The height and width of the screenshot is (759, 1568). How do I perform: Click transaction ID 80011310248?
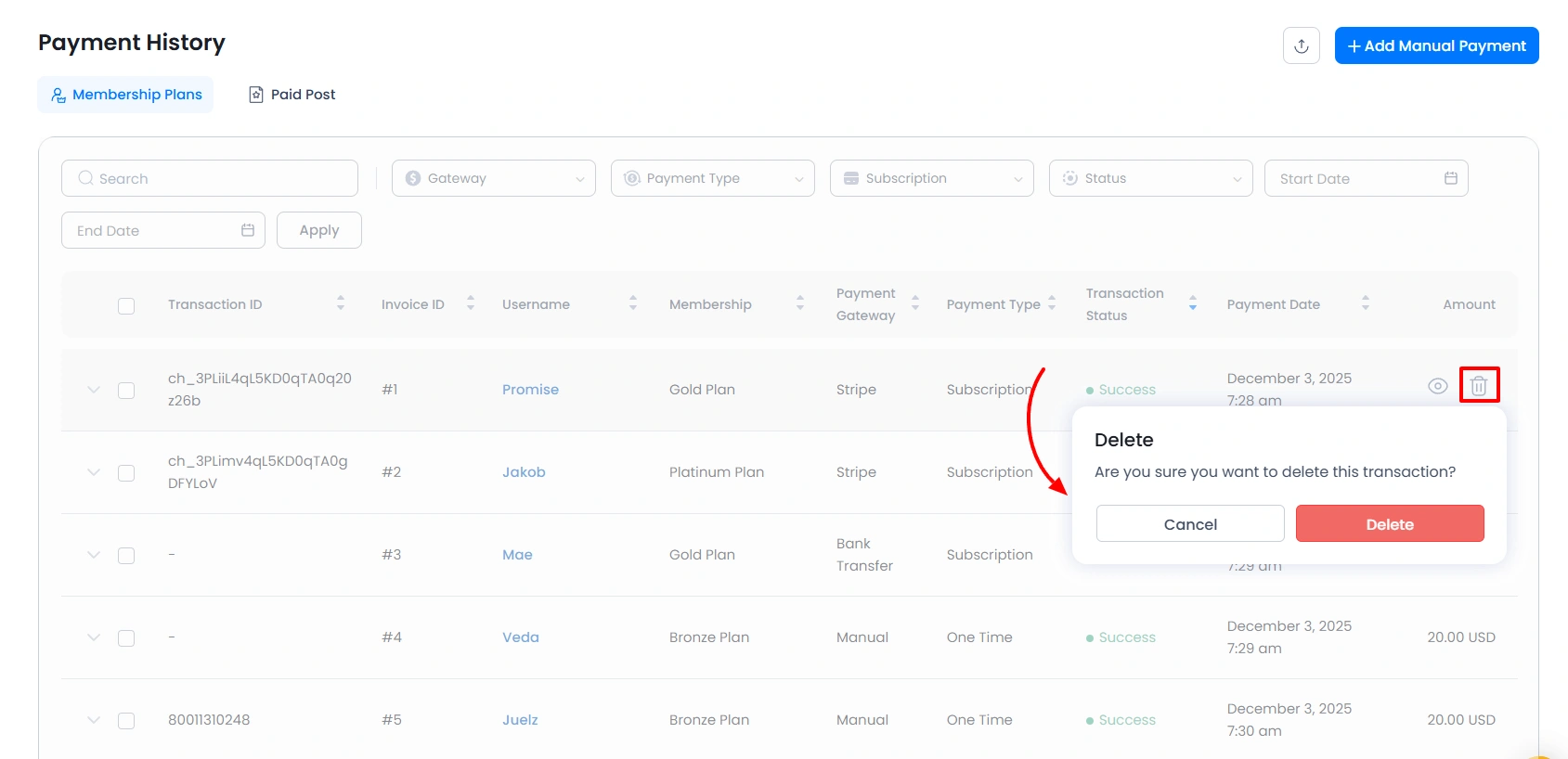209,720
